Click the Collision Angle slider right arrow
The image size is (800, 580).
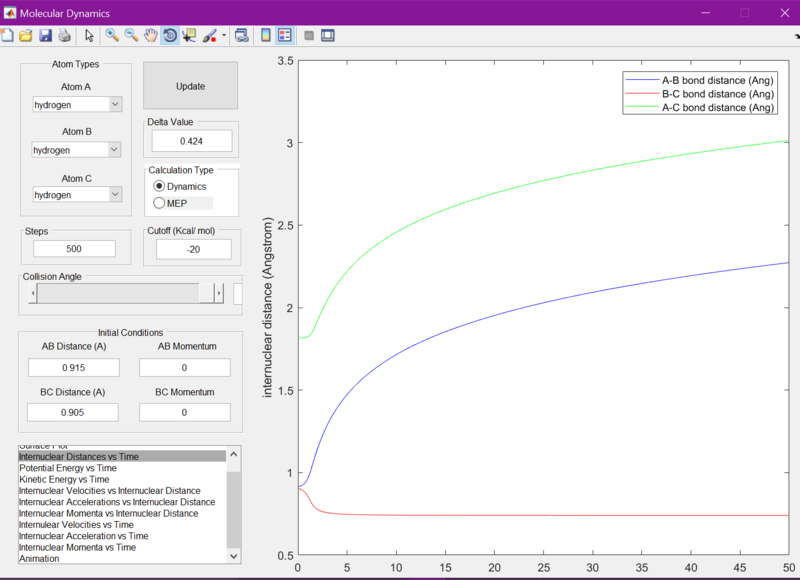pyautogui.click(x=219, y=293)
